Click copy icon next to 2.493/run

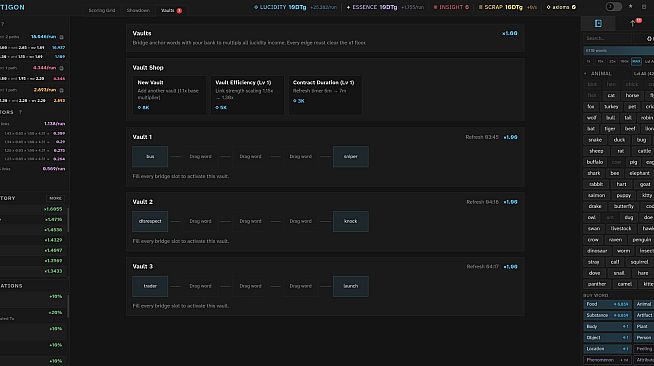(x=61, y=90)
